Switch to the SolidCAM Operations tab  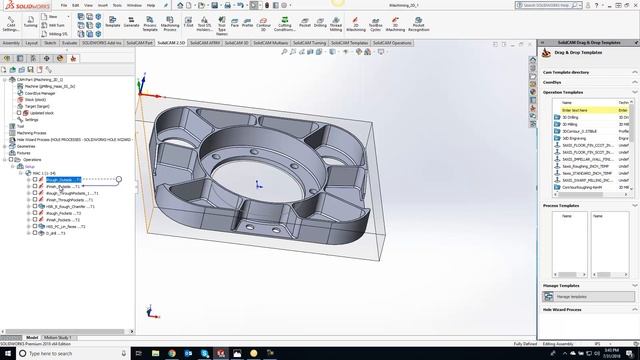(392, 43)
